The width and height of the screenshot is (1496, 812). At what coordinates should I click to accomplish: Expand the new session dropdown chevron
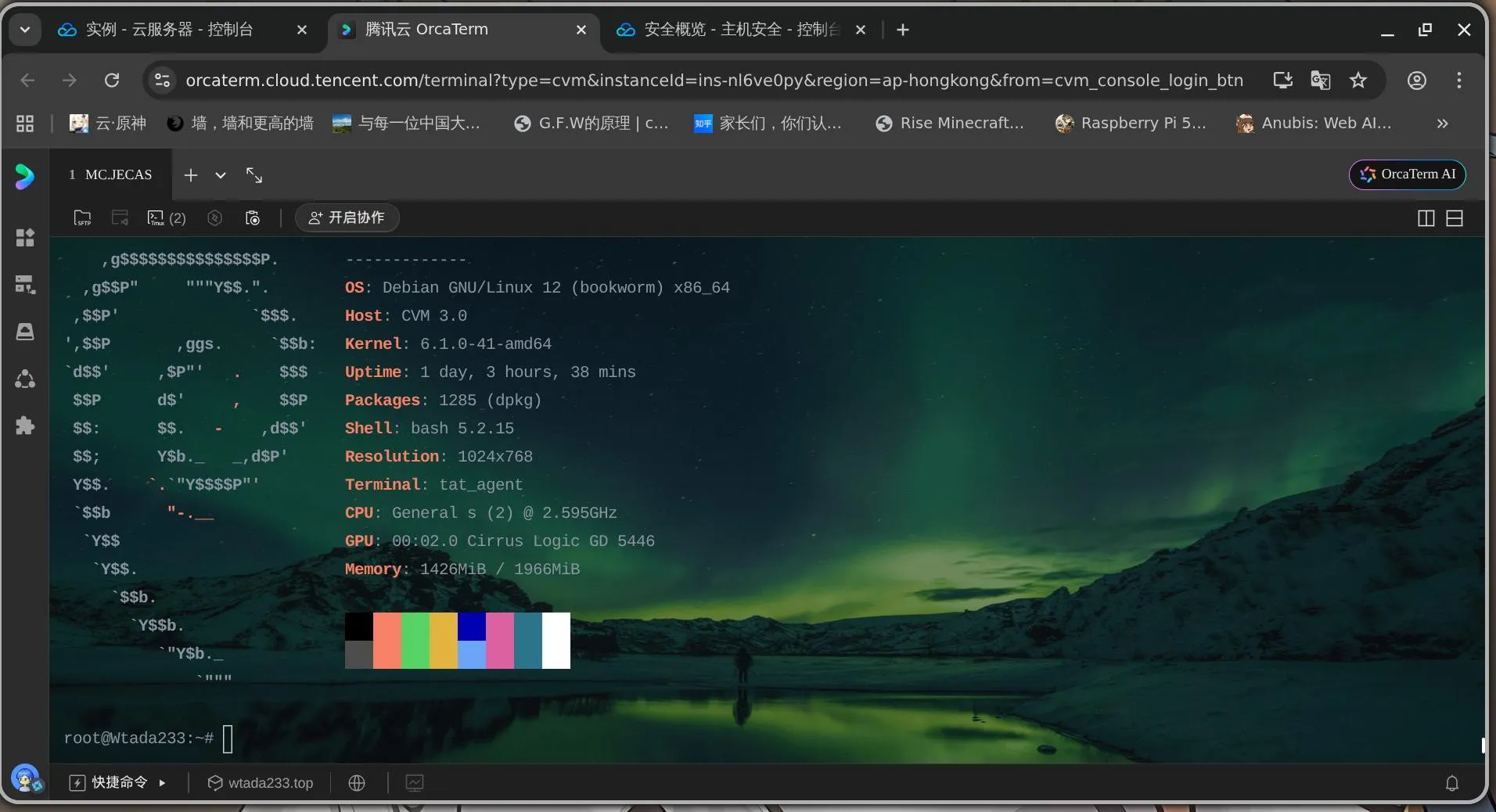coord(221,175)
